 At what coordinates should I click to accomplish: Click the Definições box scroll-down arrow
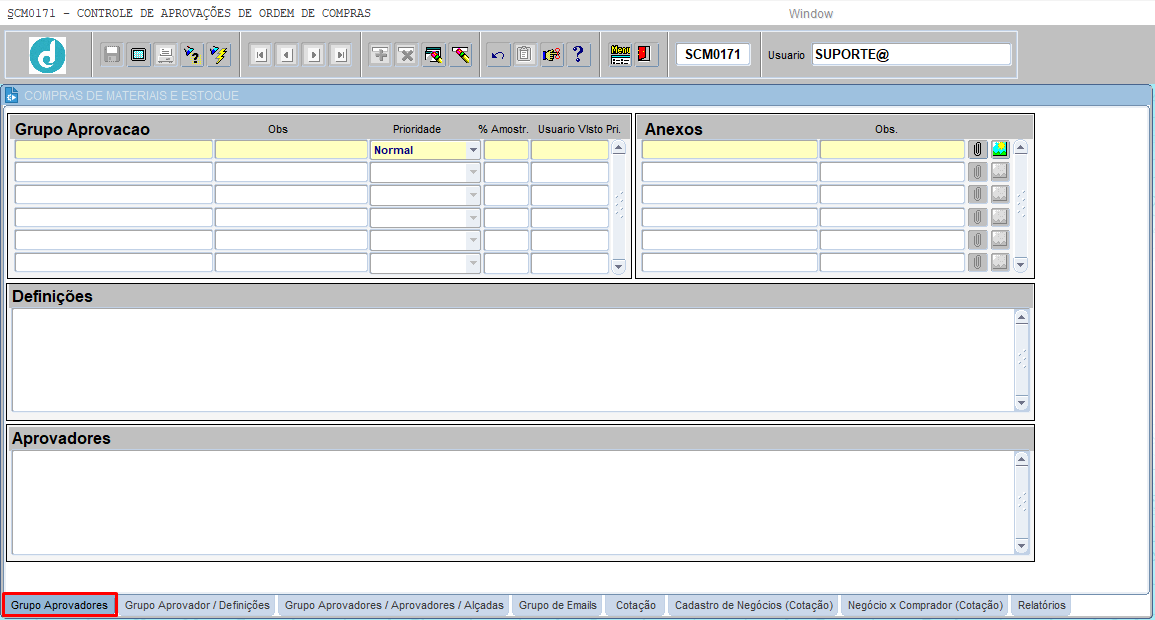click(x=1022, y=403)
